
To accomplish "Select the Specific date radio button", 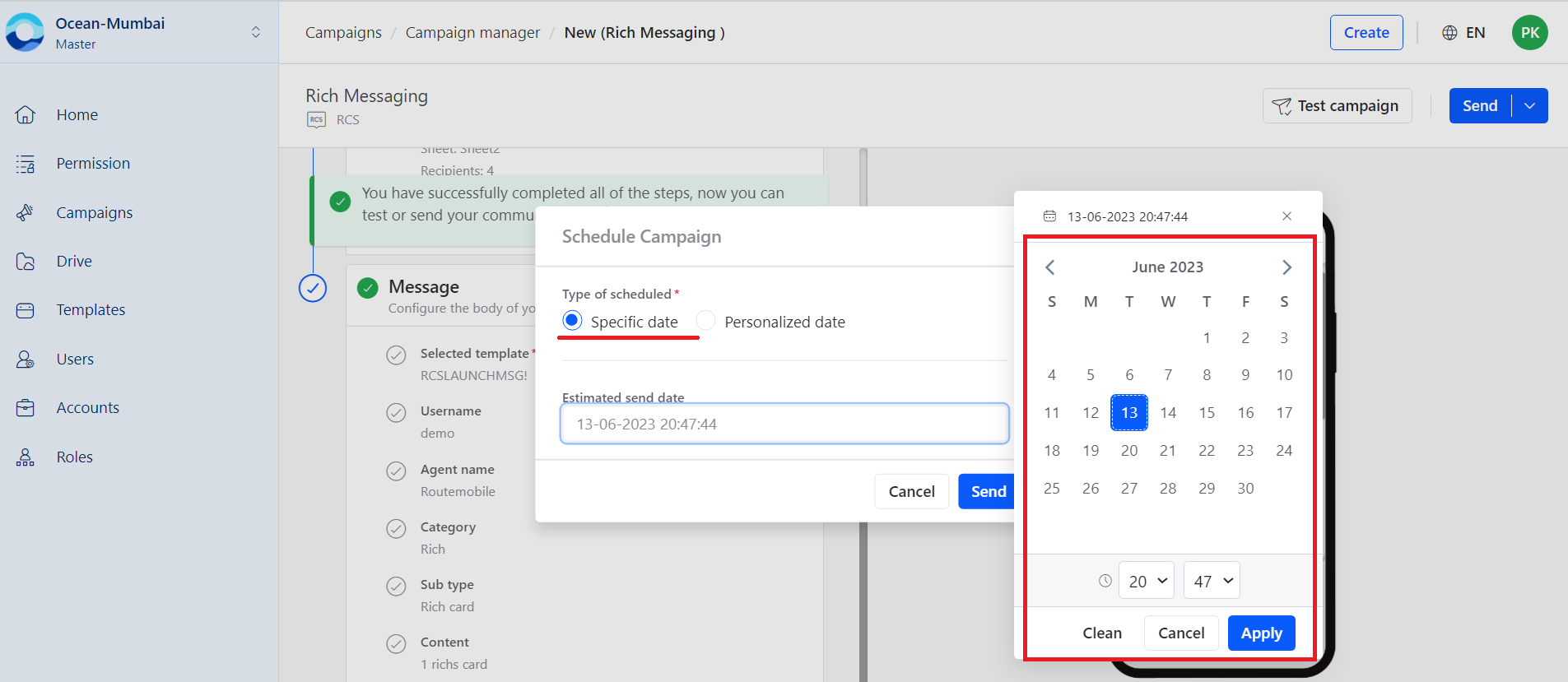I will pyautogui.click(x=572, y=320).
